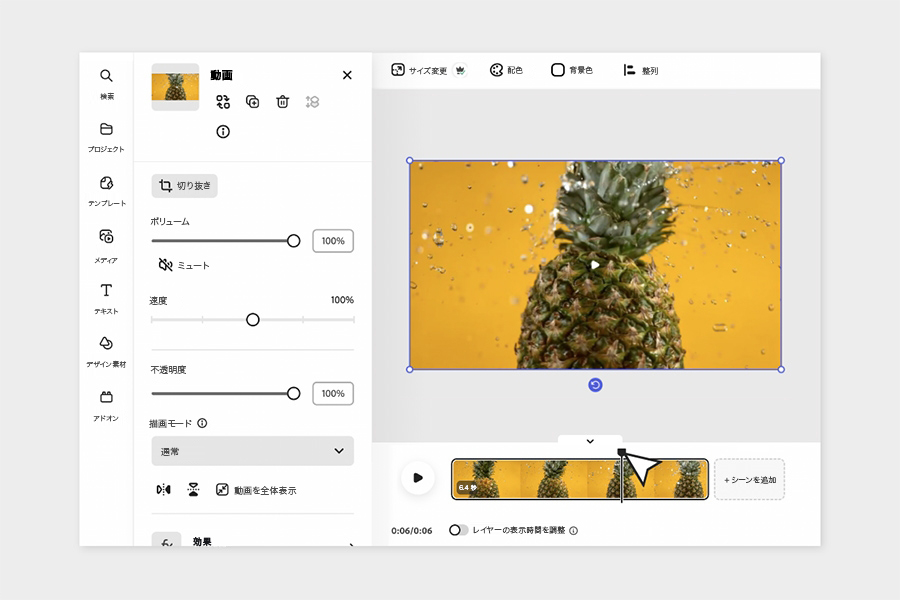Click the 不透明度 slider handle
This screenshot has width=900, height=600.
(x=293, y=393)
